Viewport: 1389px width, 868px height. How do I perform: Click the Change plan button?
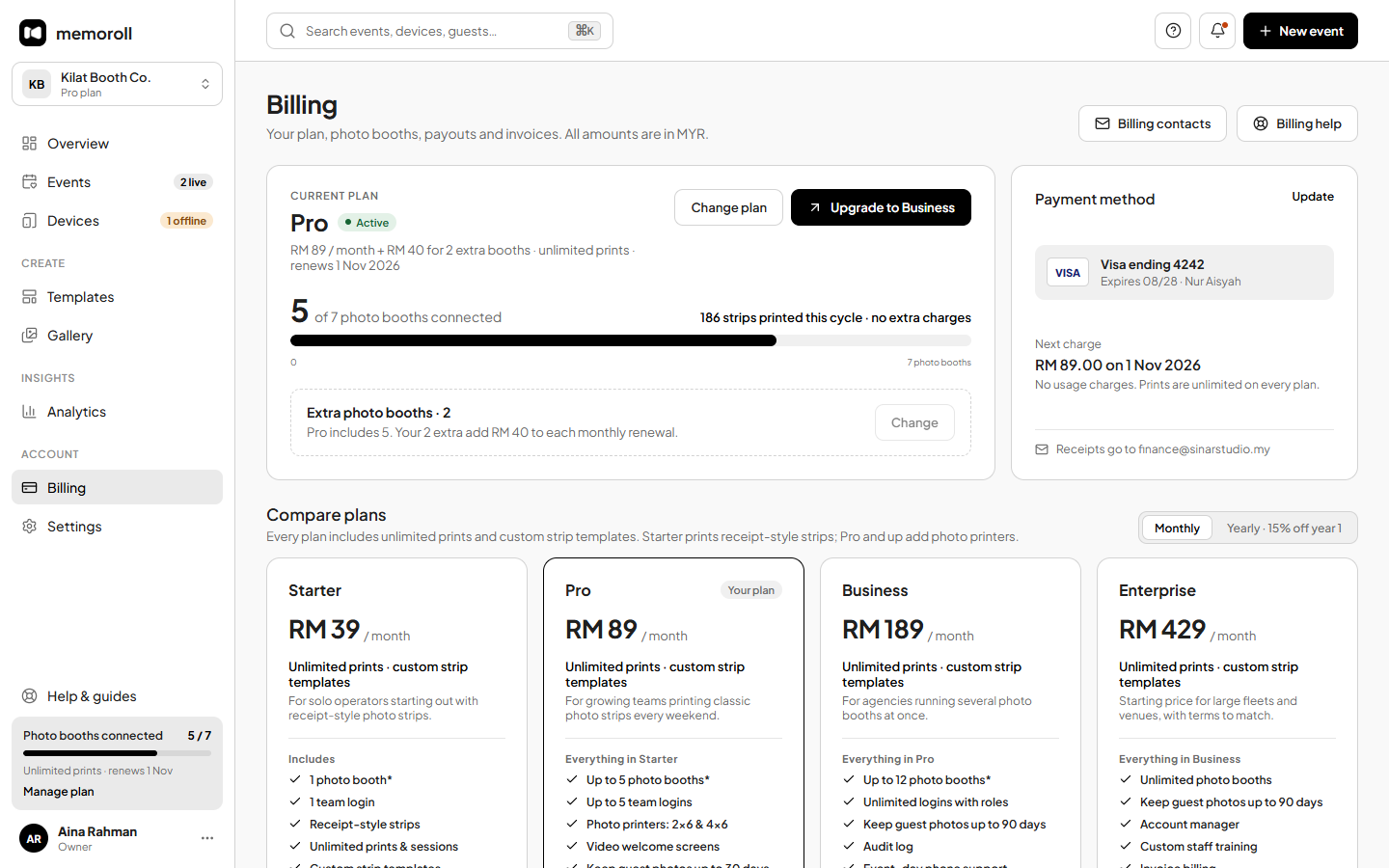click(728, 207)
